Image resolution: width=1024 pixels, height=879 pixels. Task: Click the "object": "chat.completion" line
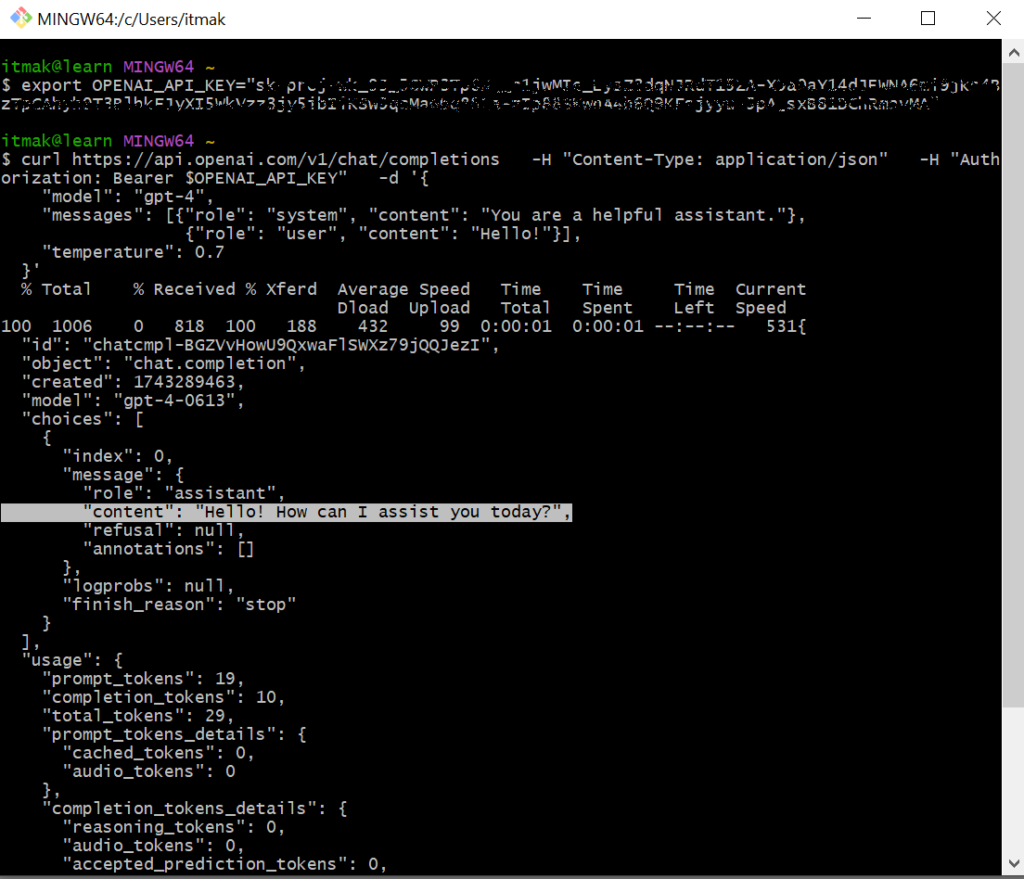pyautogui.click(x=163, y=363)
